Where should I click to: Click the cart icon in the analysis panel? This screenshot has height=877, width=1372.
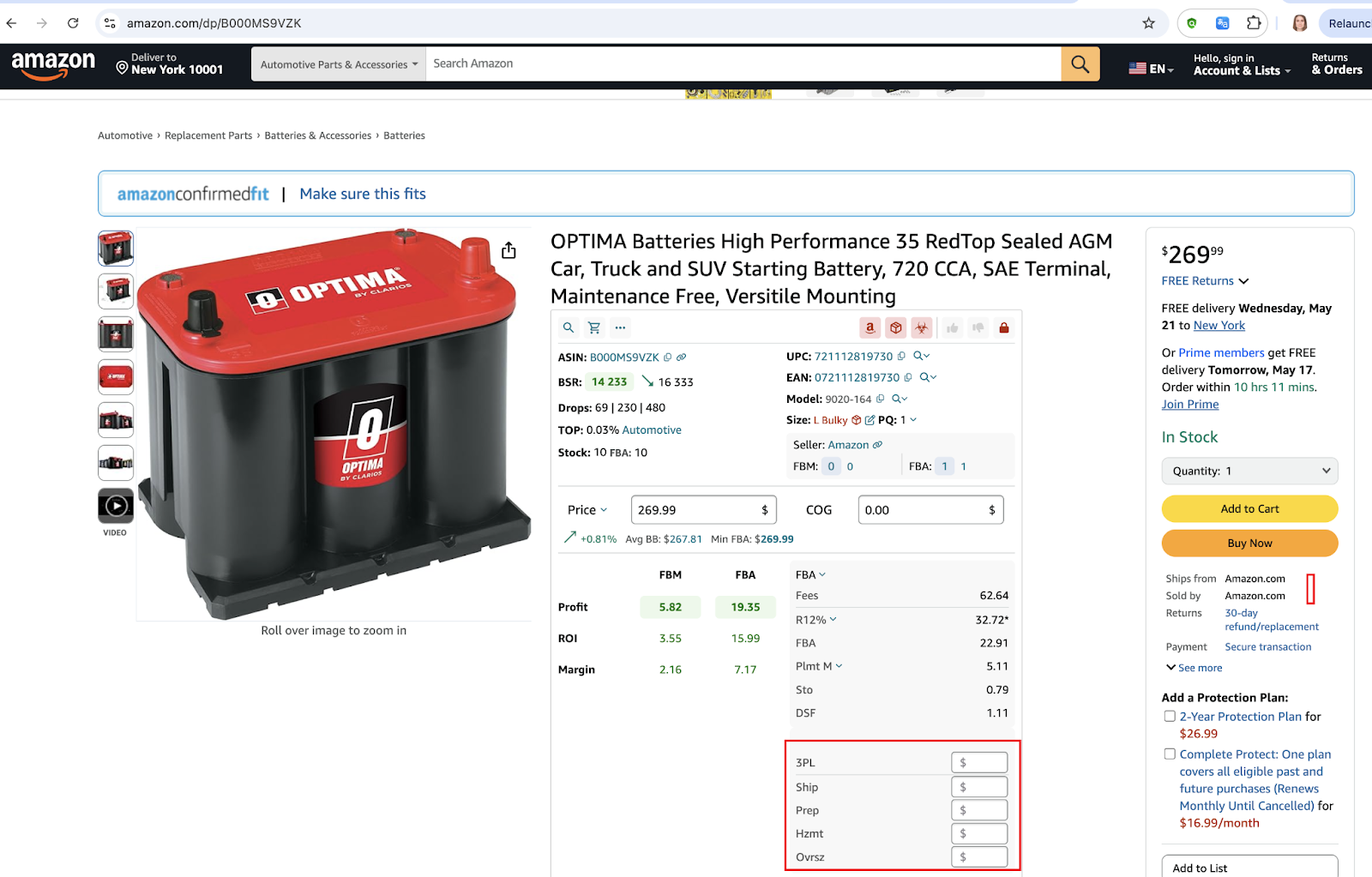coord(593,327)
